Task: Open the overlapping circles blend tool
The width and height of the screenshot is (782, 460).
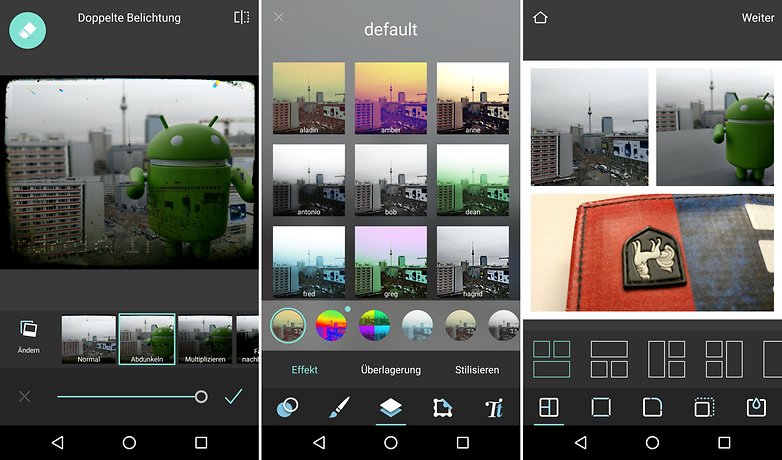Action: click(287, 407)
